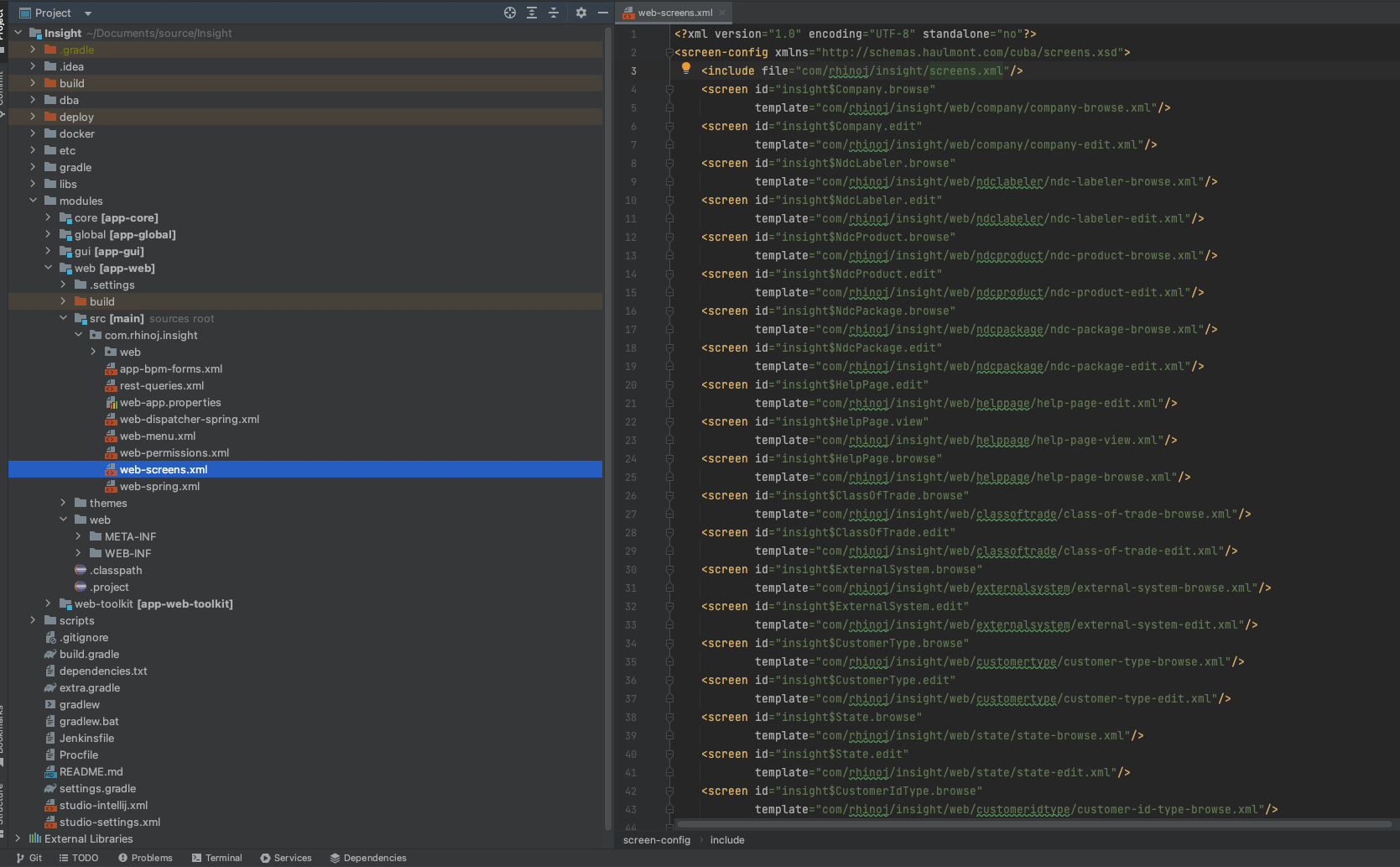
Task: Click the editor horizontal scrollbar
Action: (1033, 824)
